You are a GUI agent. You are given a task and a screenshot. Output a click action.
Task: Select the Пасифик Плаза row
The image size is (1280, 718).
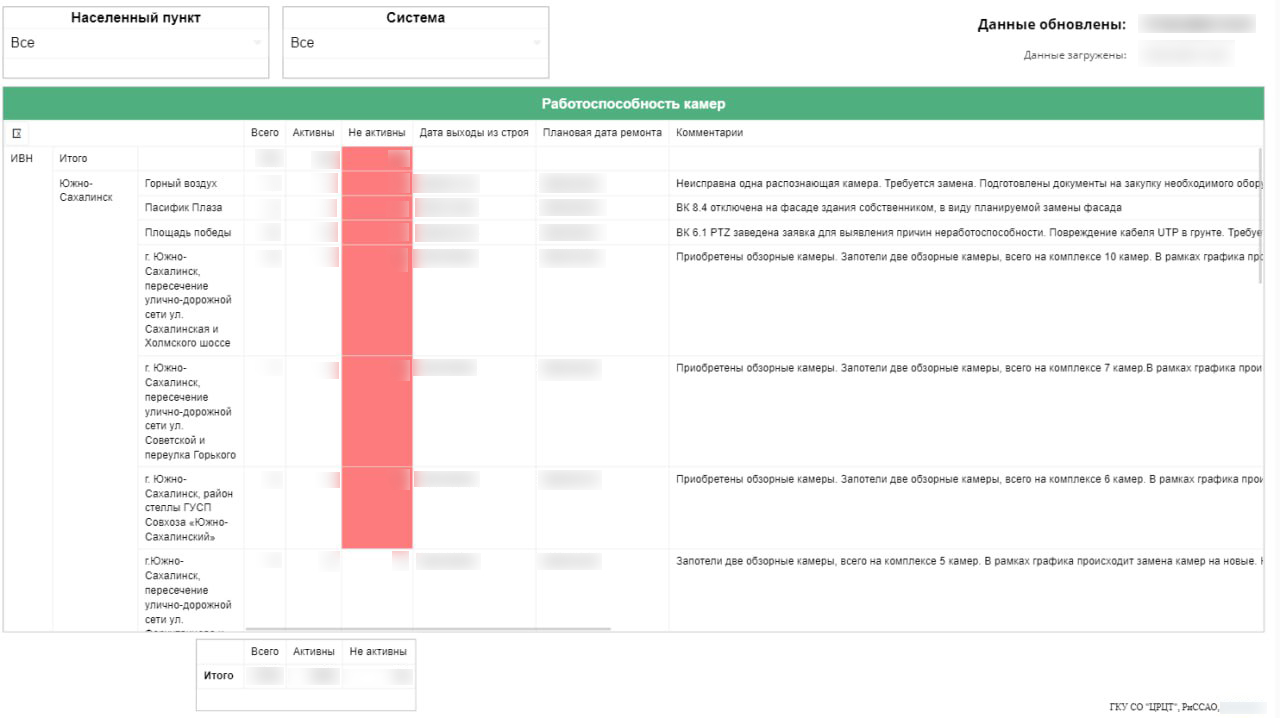tap(183, 208)
